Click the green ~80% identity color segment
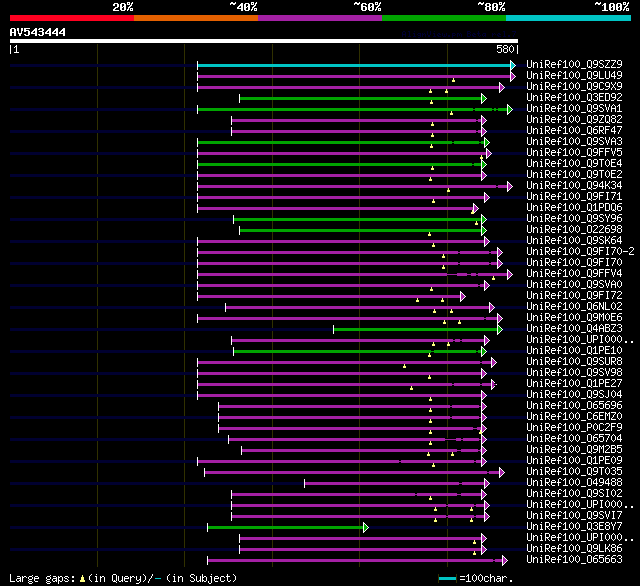640x586 pixels. (444, 18)
